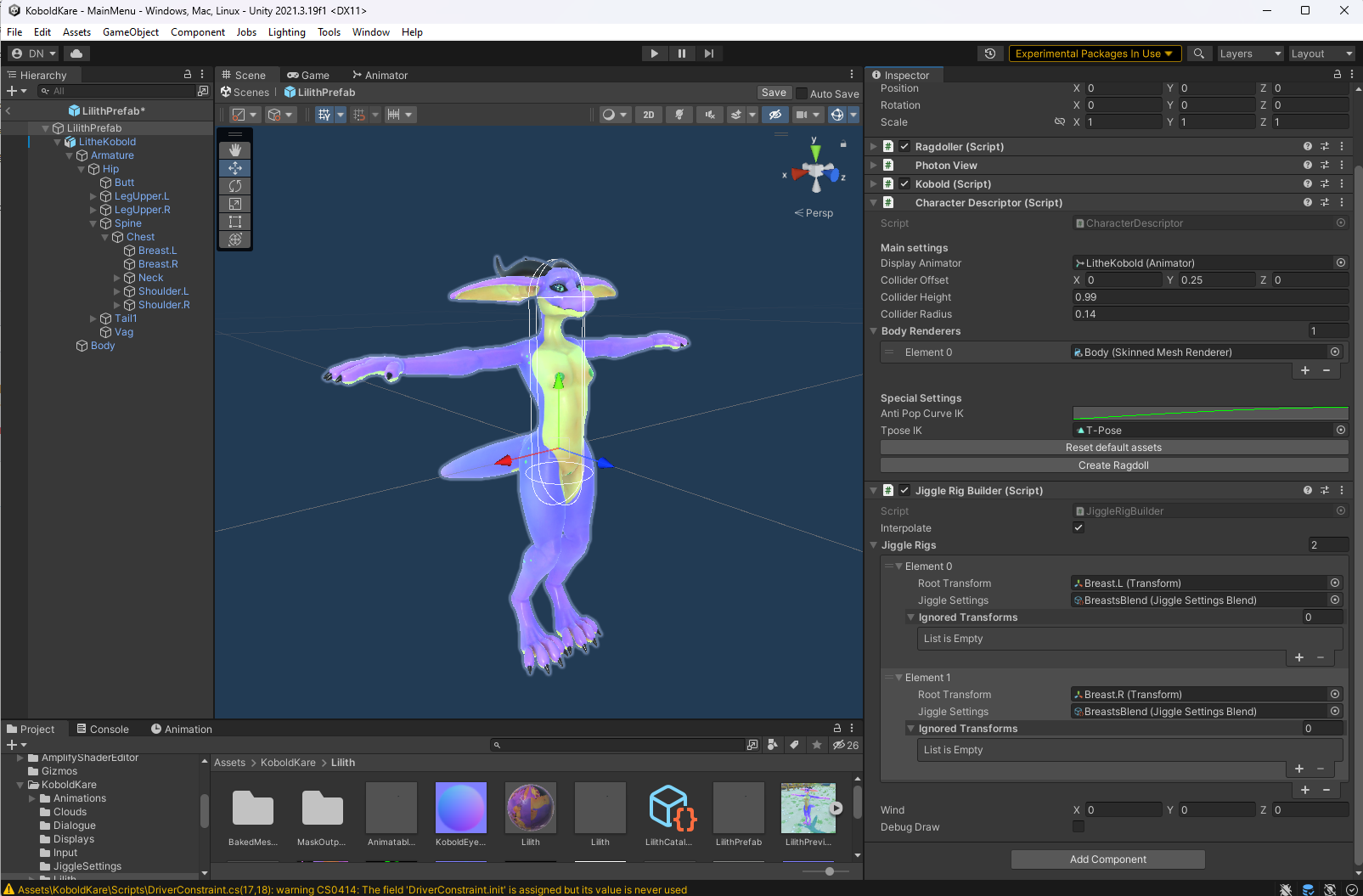Image resolution: width=1363 pixels, height=896 pixels.
Task: Click the Anti Pop Curve IK field
Action: 1210,414
